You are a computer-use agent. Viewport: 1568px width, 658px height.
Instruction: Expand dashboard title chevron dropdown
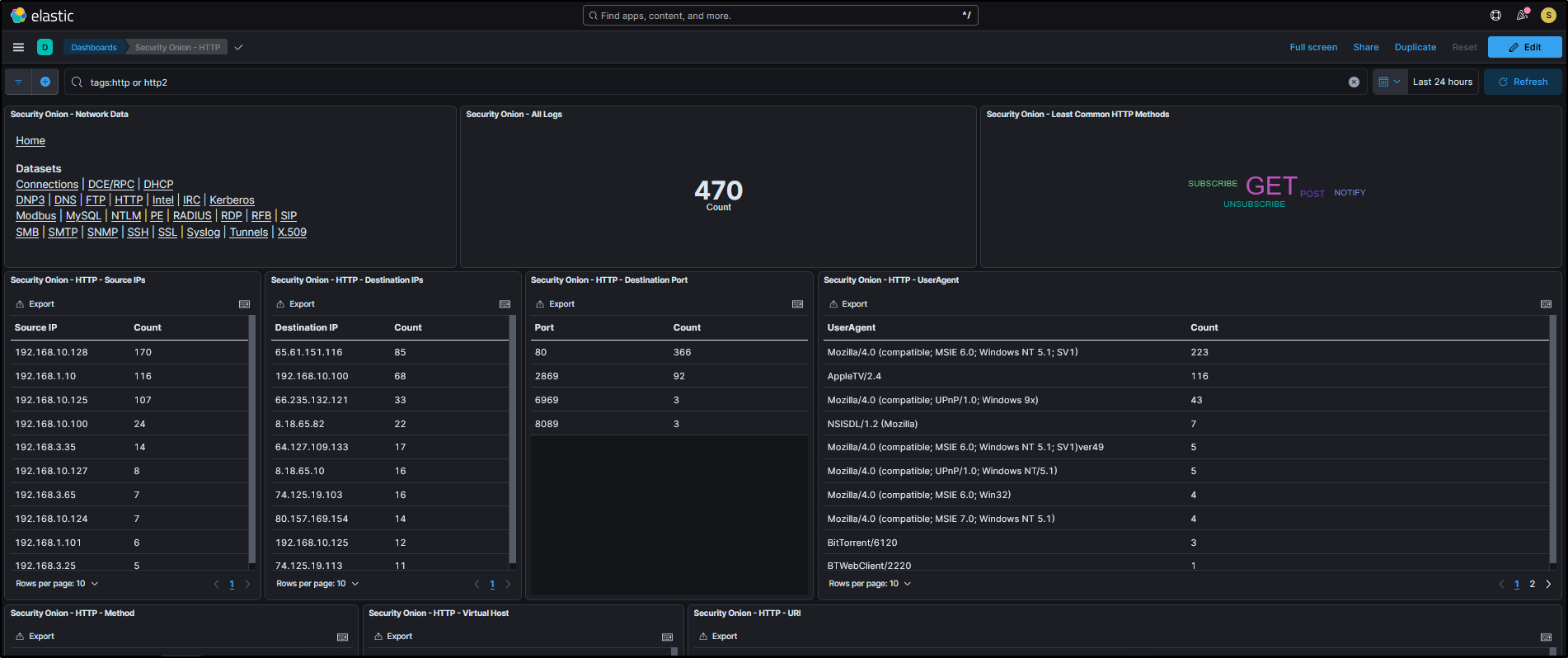[238, 47]
